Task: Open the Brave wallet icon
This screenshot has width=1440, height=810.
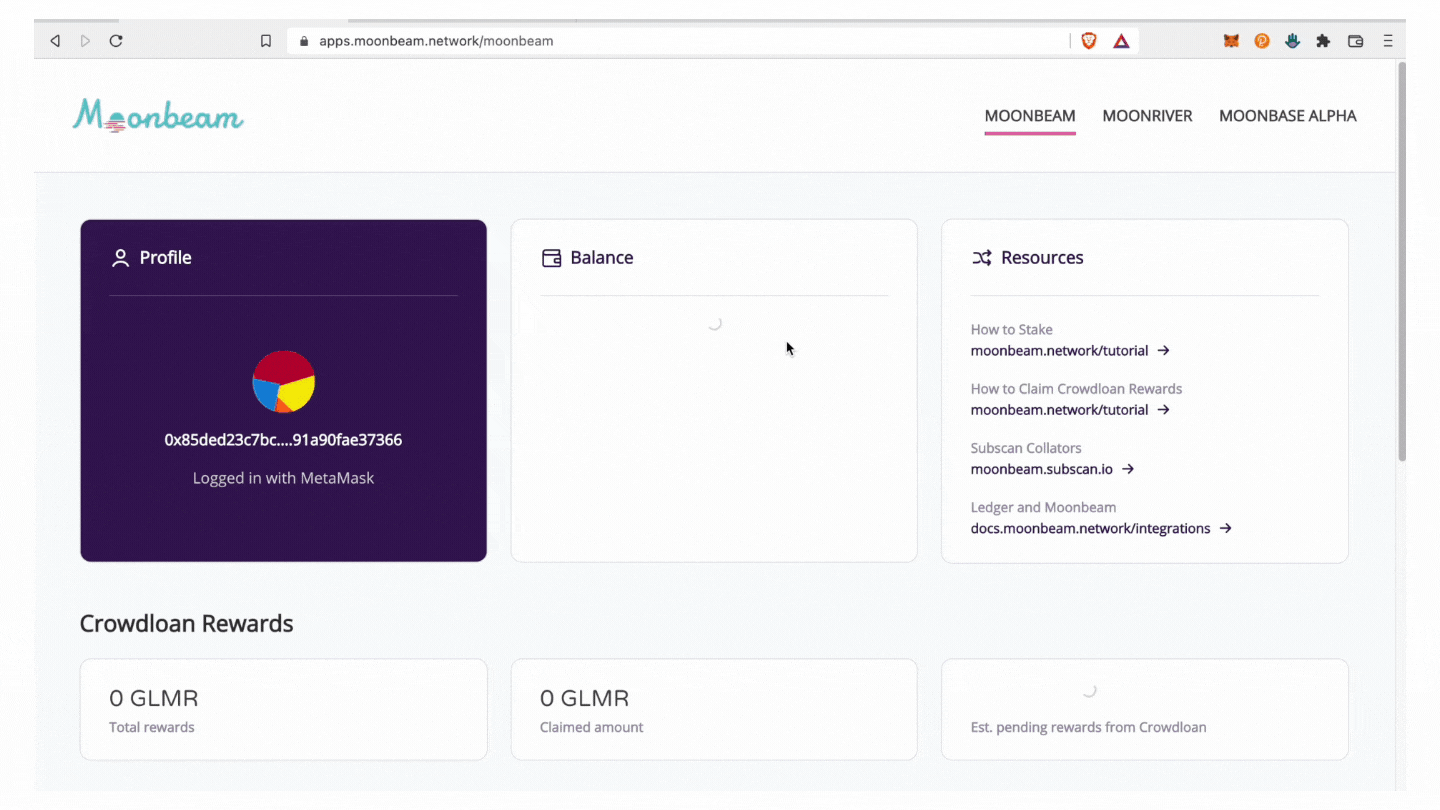Action: 1356,41
